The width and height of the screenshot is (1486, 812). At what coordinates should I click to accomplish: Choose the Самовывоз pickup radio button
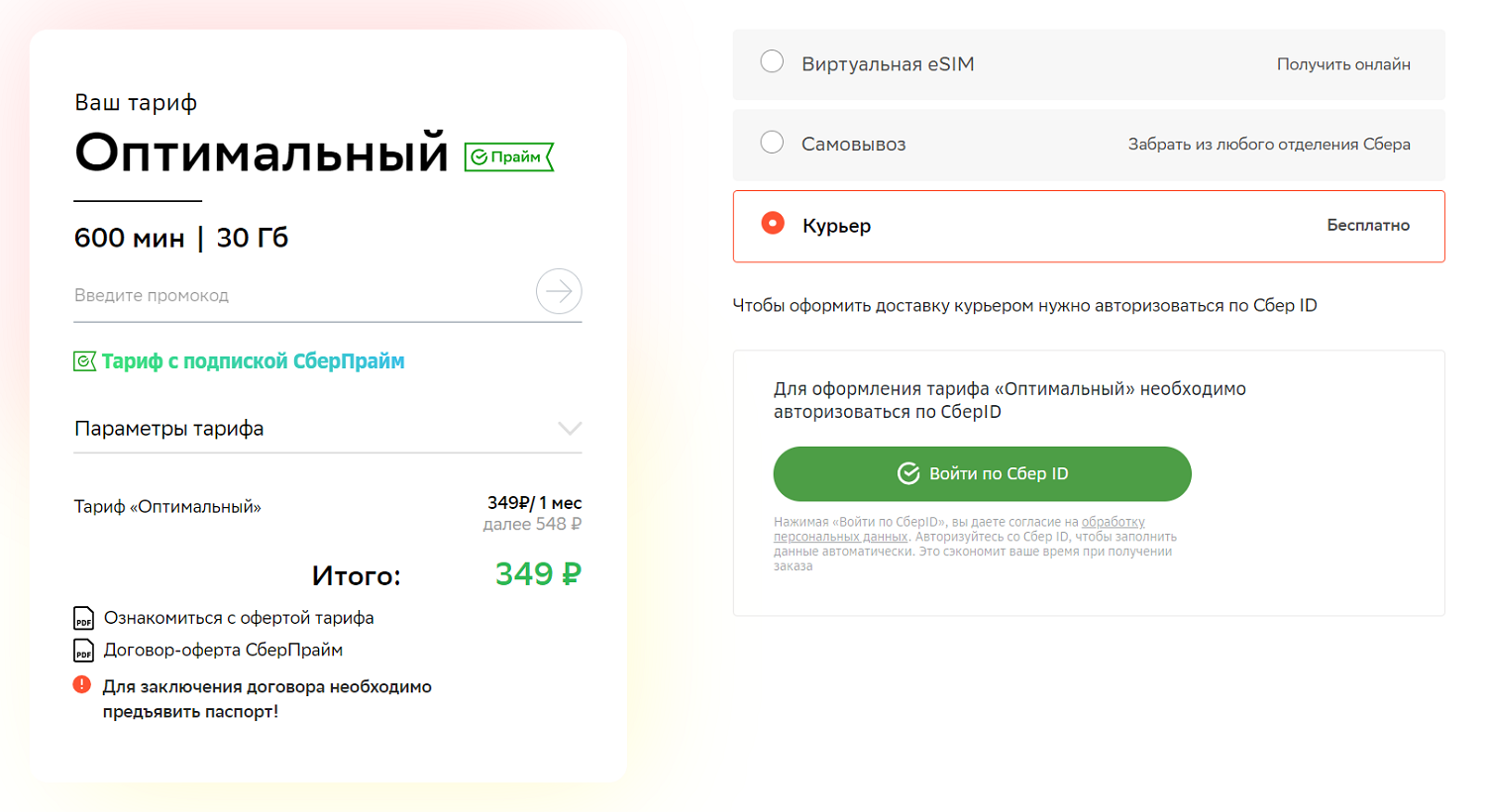coord(772,143)
